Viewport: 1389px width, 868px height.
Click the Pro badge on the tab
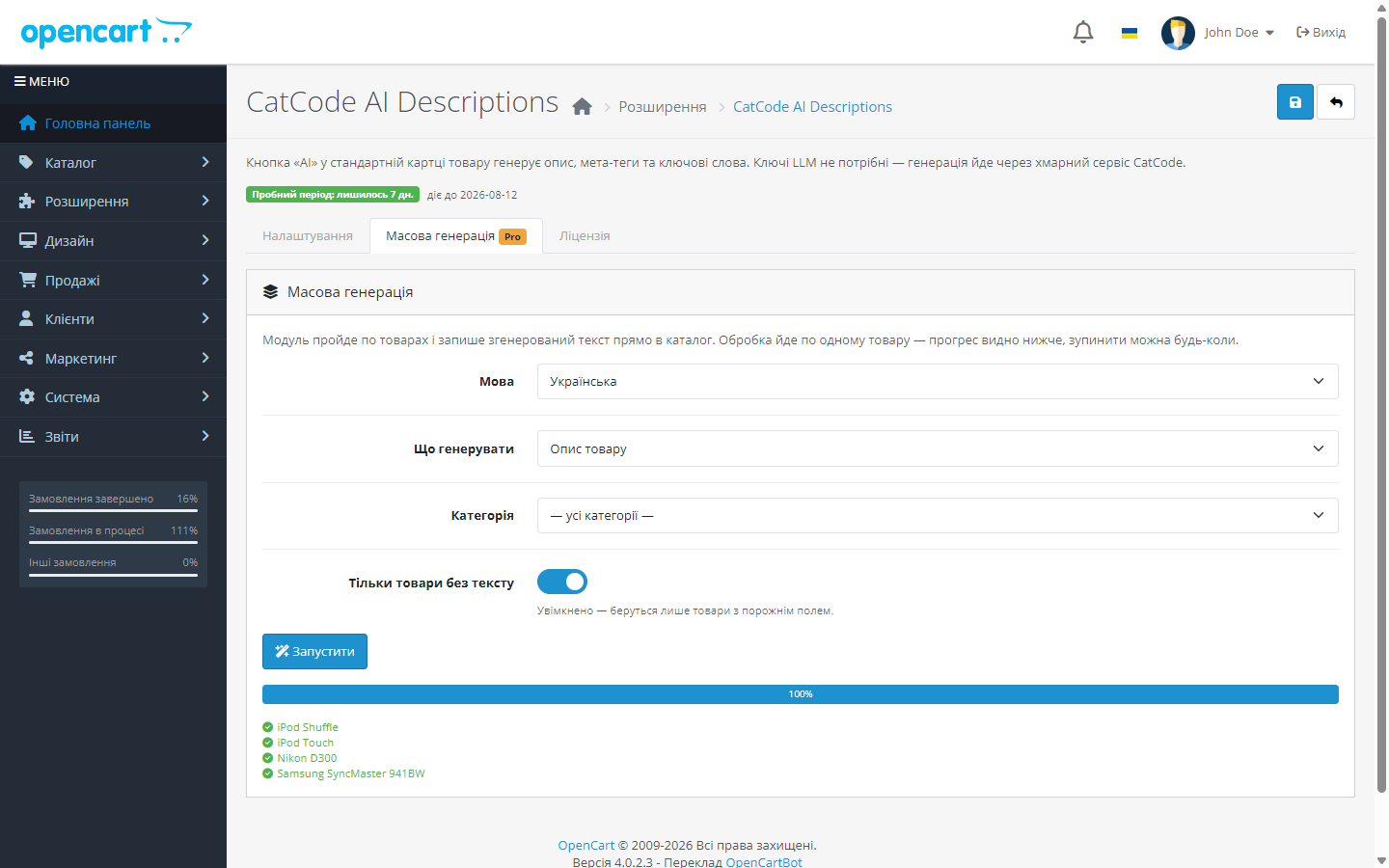pyautogui.click(x=512, y=236)
